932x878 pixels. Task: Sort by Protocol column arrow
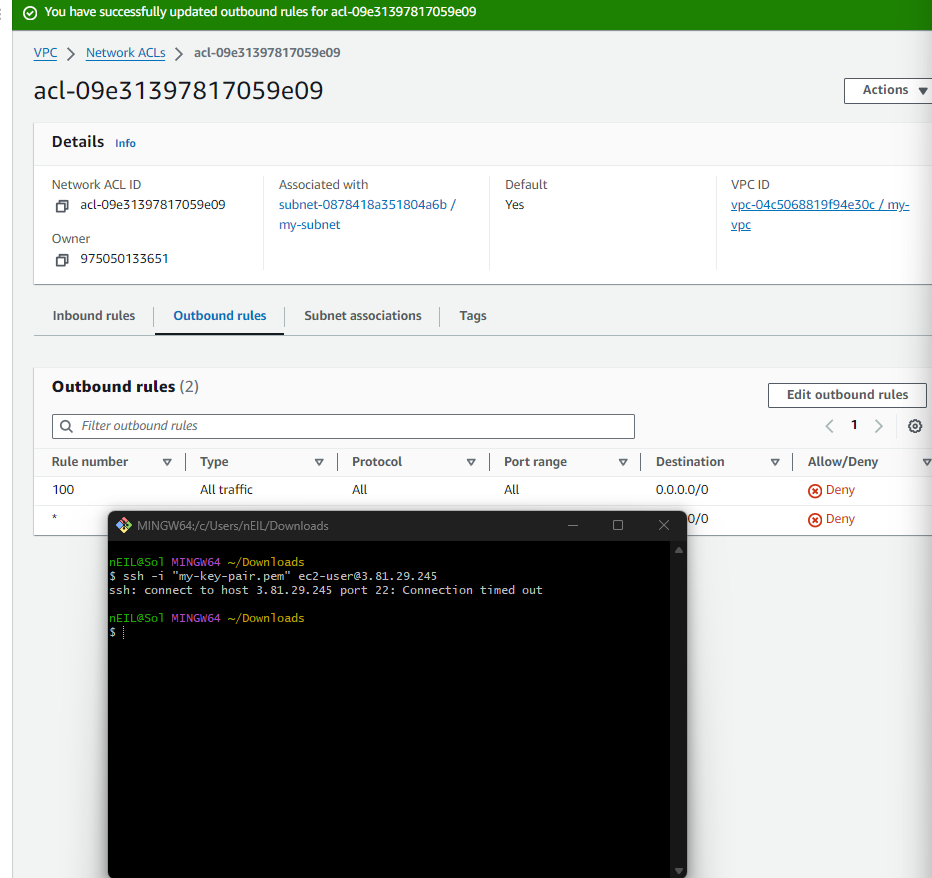point(471,462)
